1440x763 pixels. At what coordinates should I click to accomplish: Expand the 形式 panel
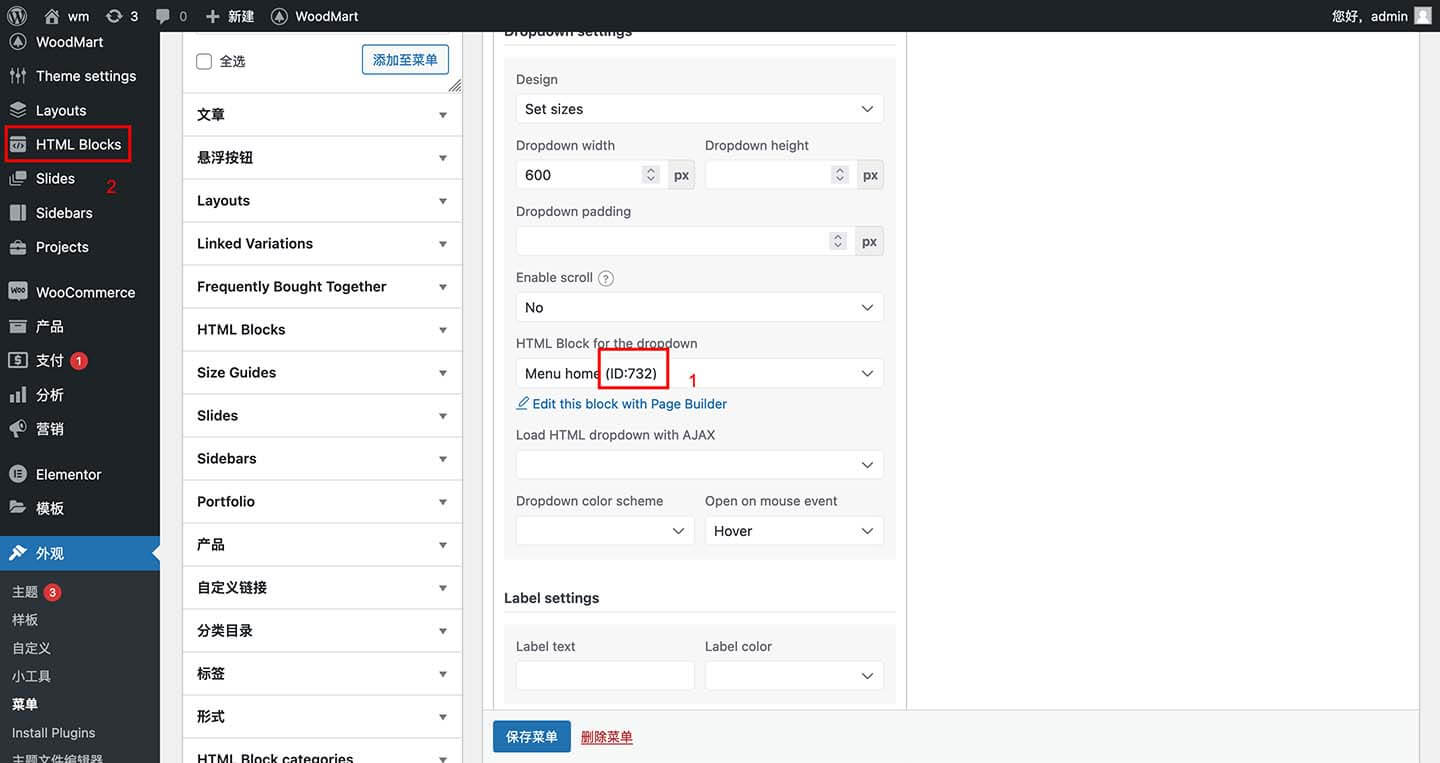[322, 717]
